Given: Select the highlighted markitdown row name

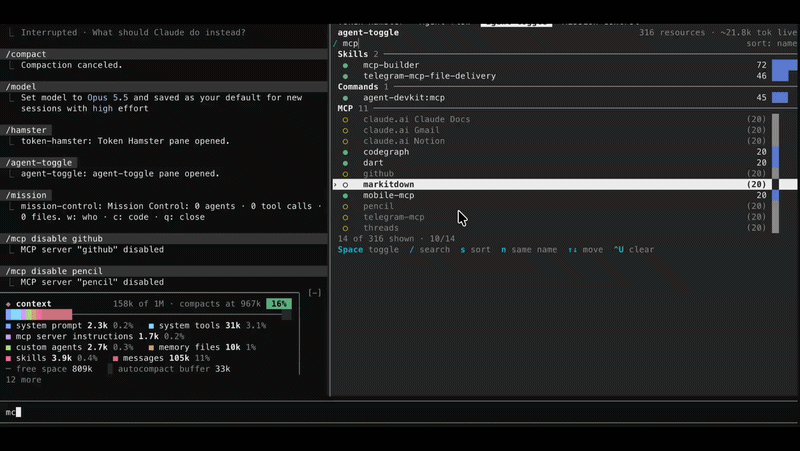Looking at the screenshot, I should [388, 185].
